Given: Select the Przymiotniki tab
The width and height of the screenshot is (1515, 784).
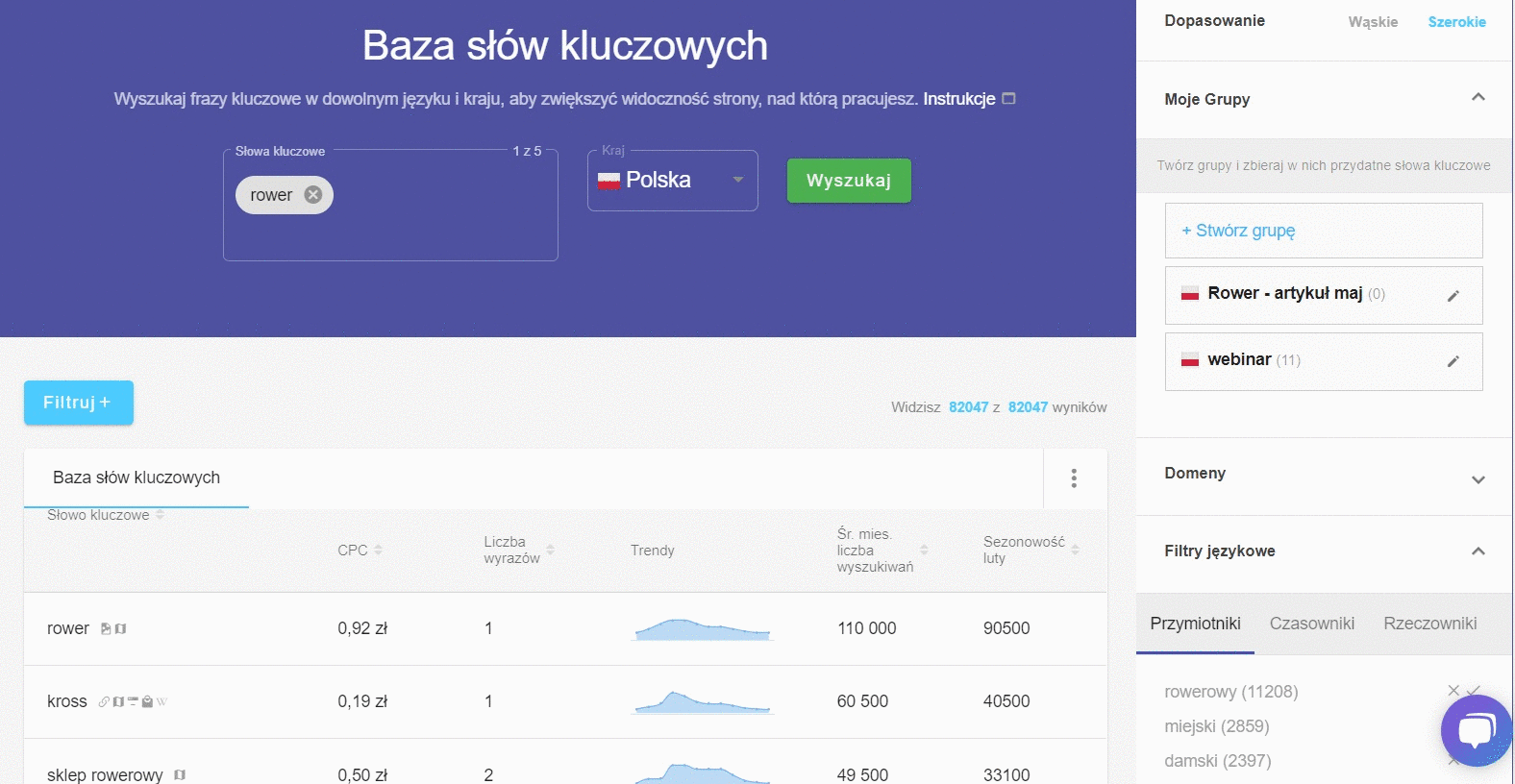Looking at the screenshot, I should 1195,624.
